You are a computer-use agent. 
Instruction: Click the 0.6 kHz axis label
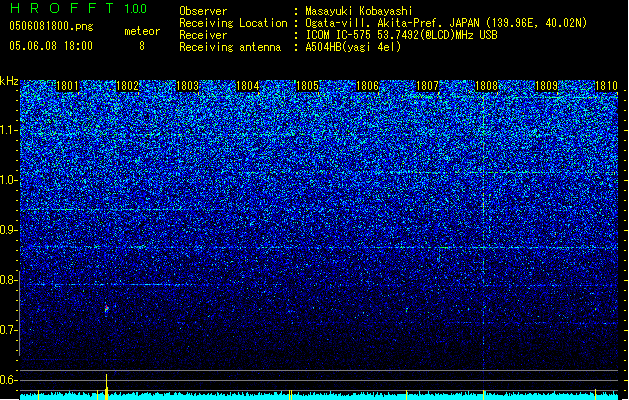pos(9,380)
